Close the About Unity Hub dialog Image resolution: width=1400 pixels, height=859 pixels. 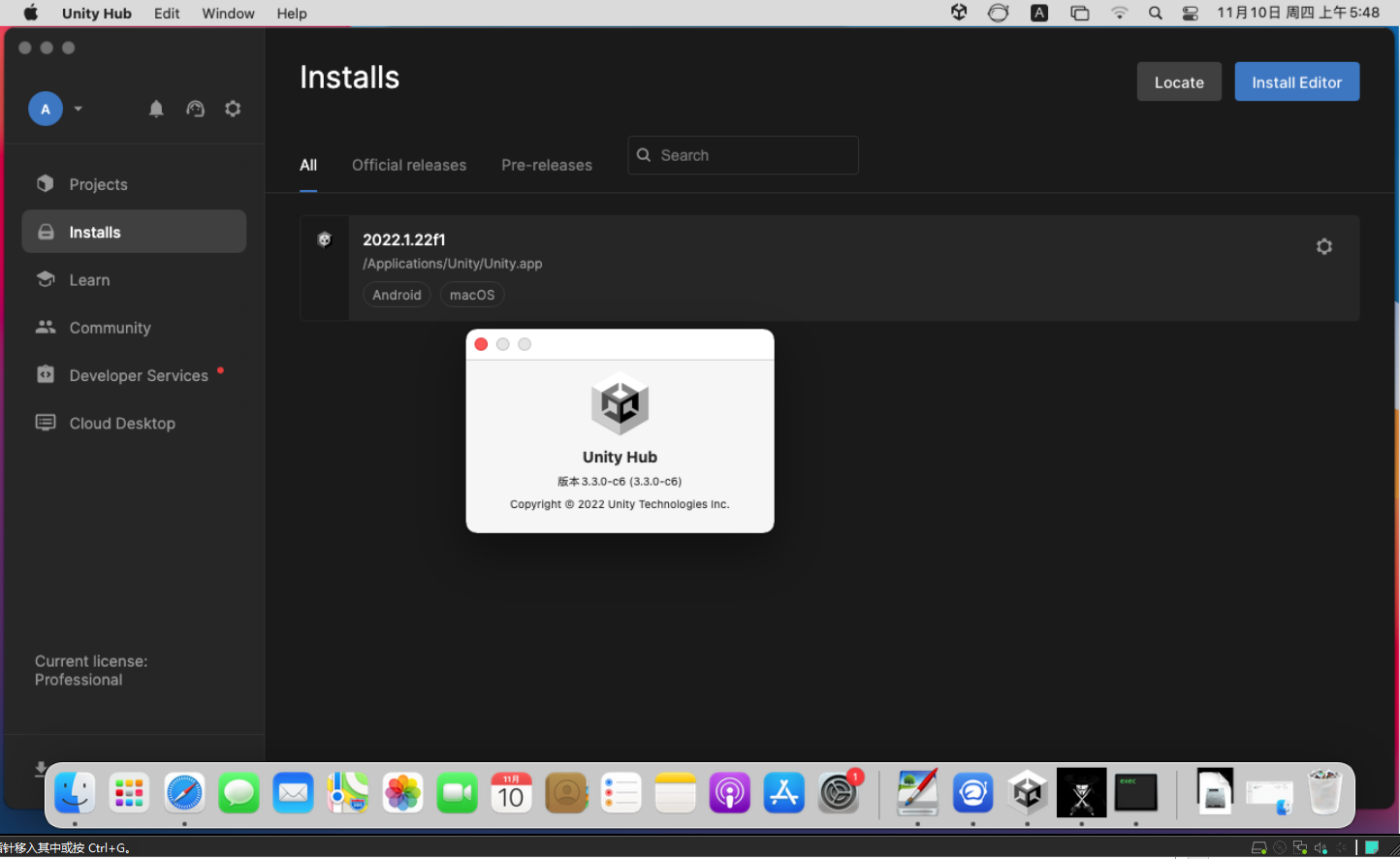481,344
